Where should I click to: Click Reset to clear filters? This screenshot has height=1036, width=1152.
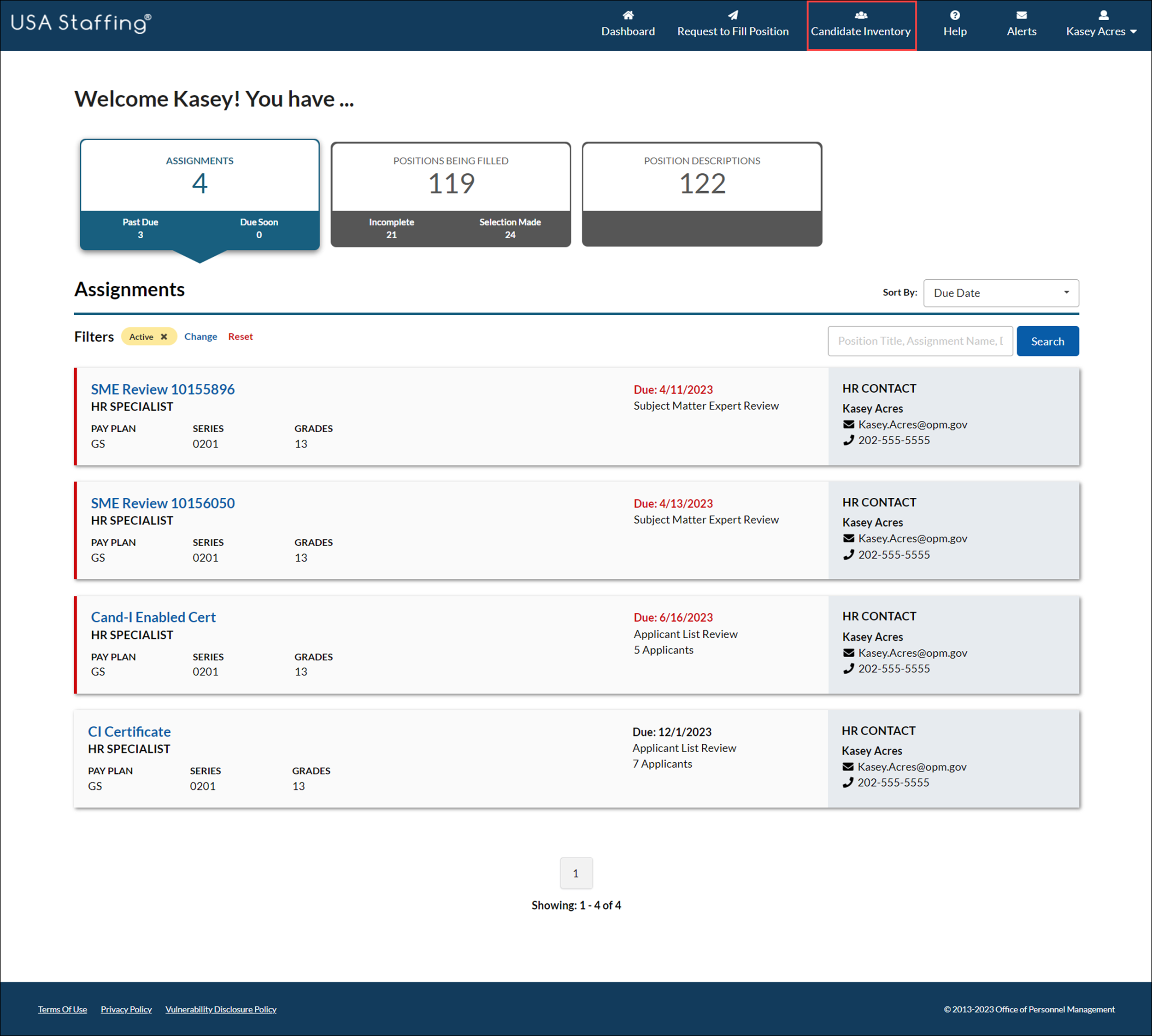(240, 336)
